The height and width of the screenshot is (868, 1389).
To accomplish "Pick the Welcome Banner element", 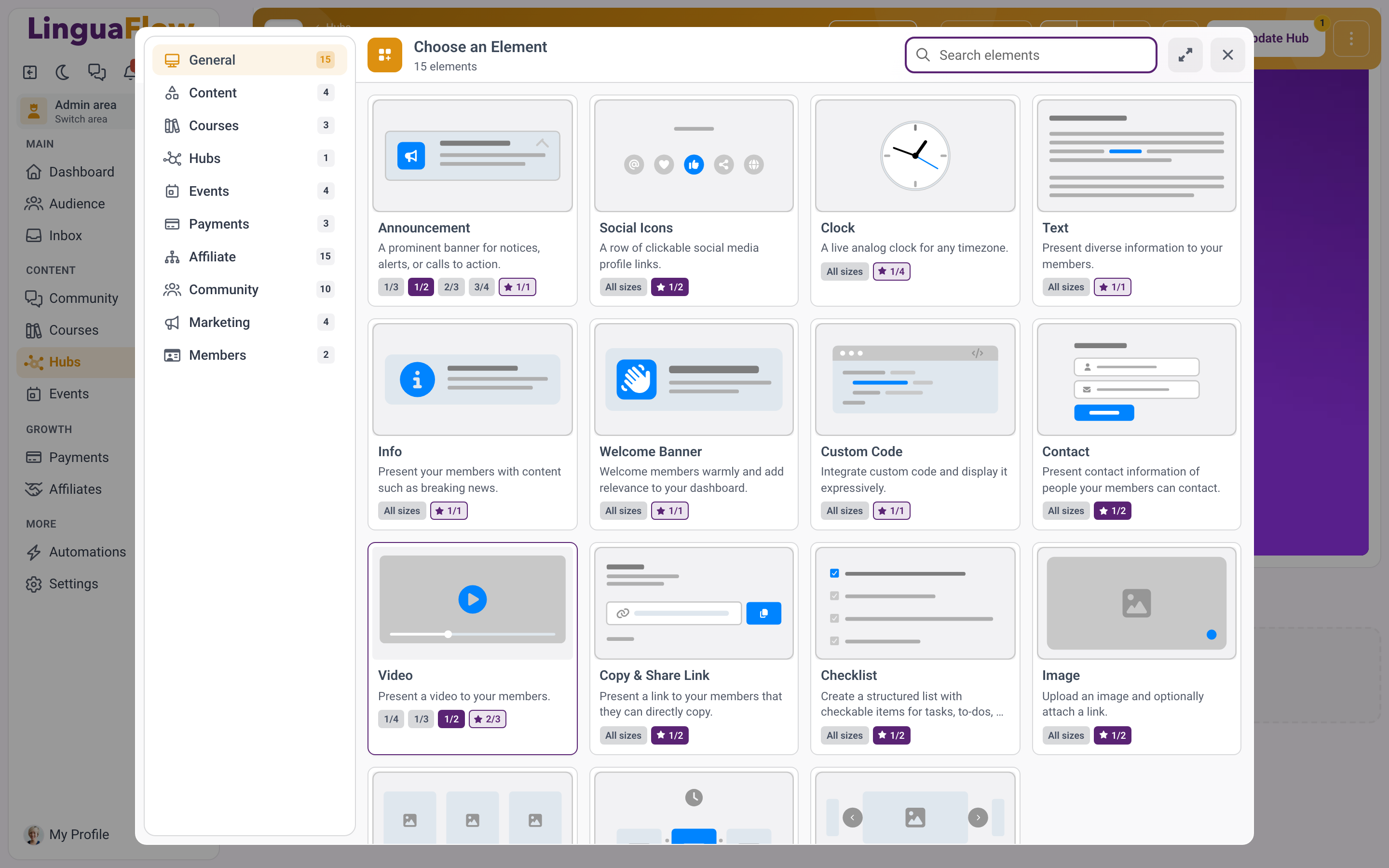I will 694,424.
